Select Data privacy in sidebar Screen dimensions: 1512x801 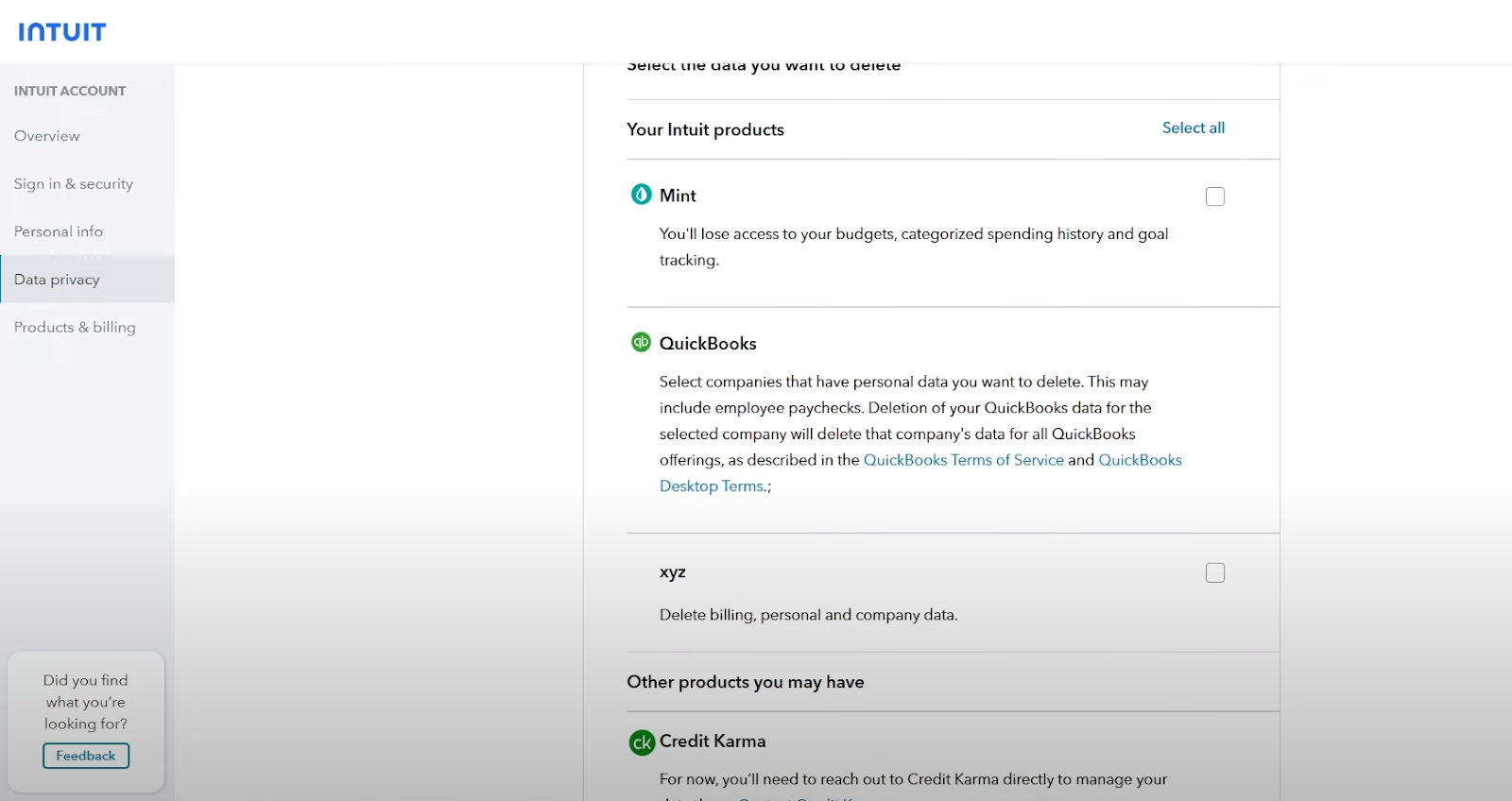tap(87, 280)
